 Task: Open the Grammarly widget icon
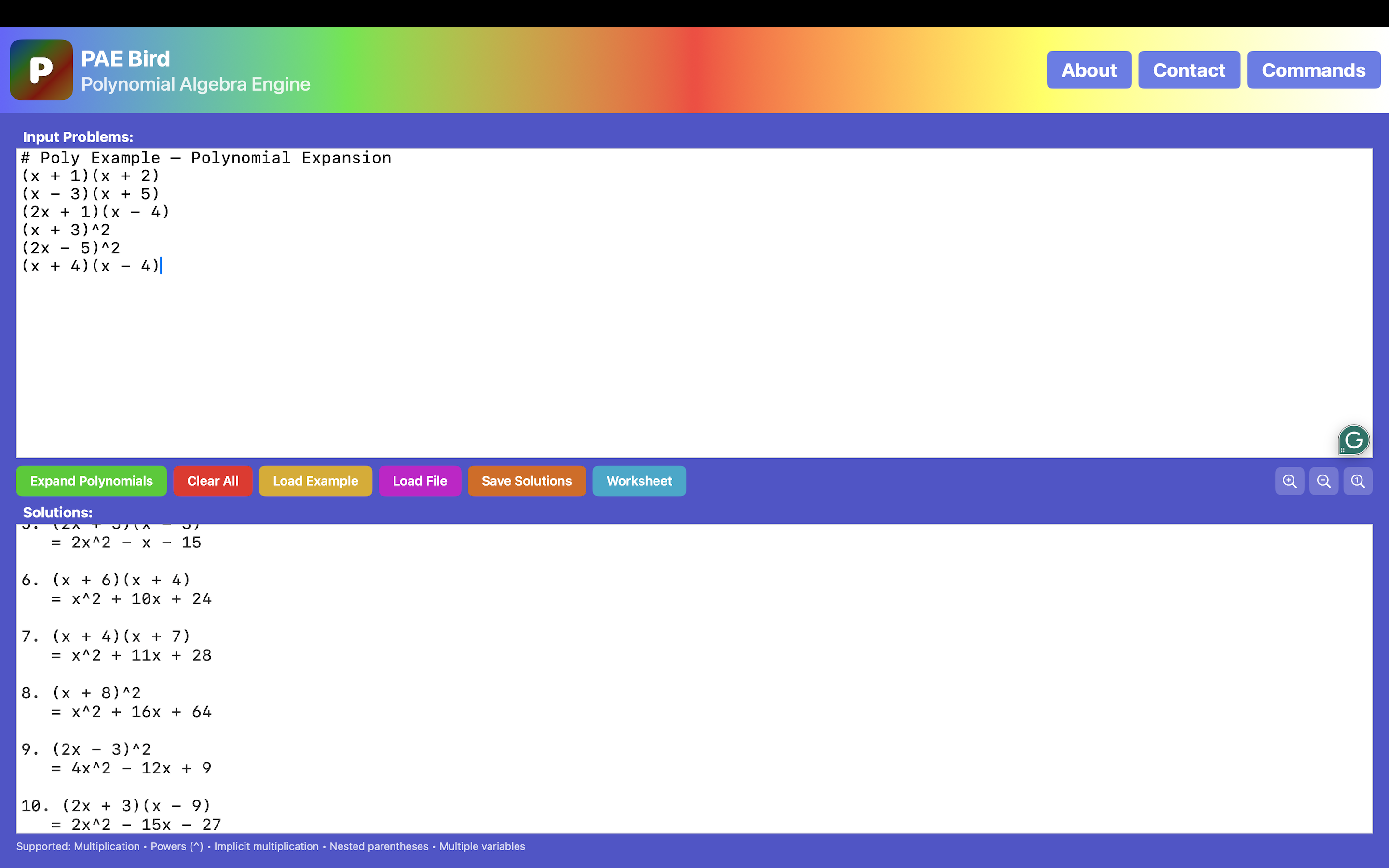[1353, 440]
